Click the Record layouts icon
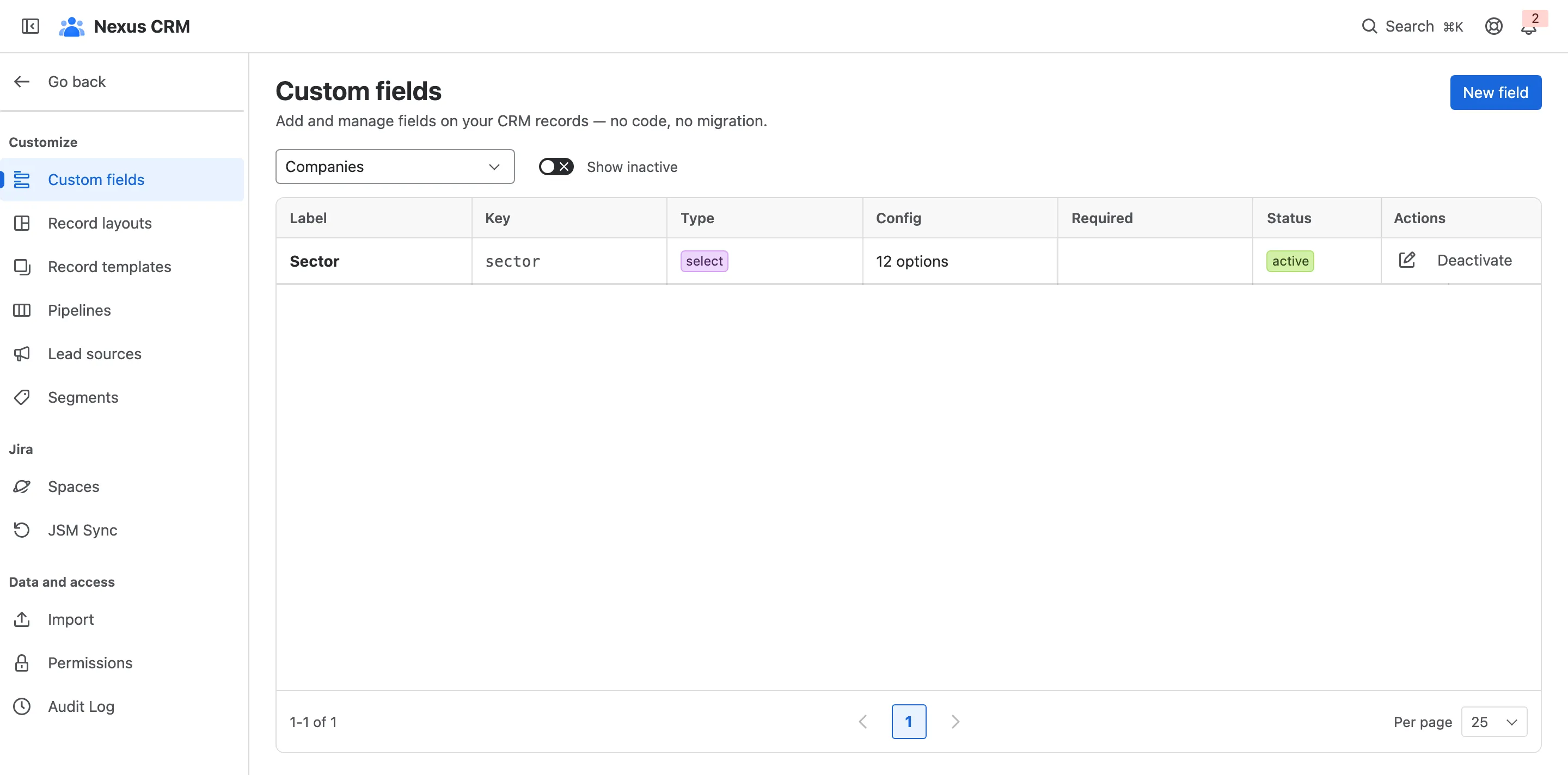 pyautogui.click(x=22, y=223)
